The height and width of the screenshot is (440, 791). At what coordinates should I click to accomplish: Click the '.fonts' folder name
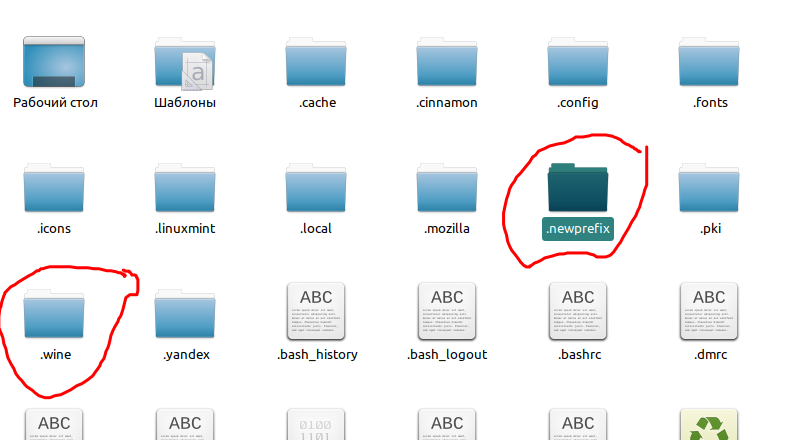pyautogui.click(x=710, y=102)
